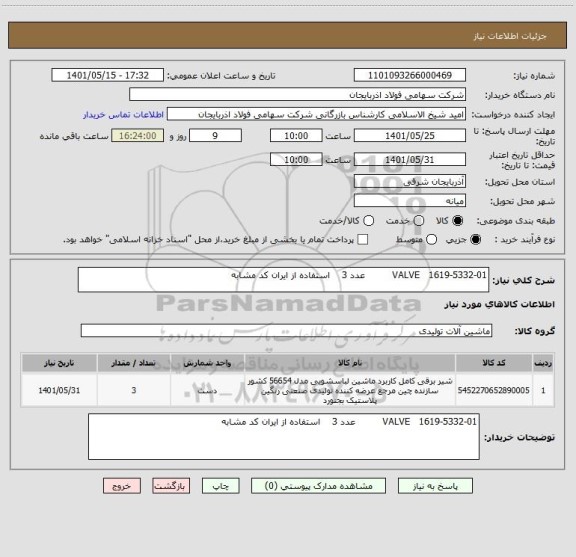This screenshot has width=576, height=557.
Task: Click the buyer name field شرکت سهامی فولاد آذربایجان
Action: (x=298, y=95)
